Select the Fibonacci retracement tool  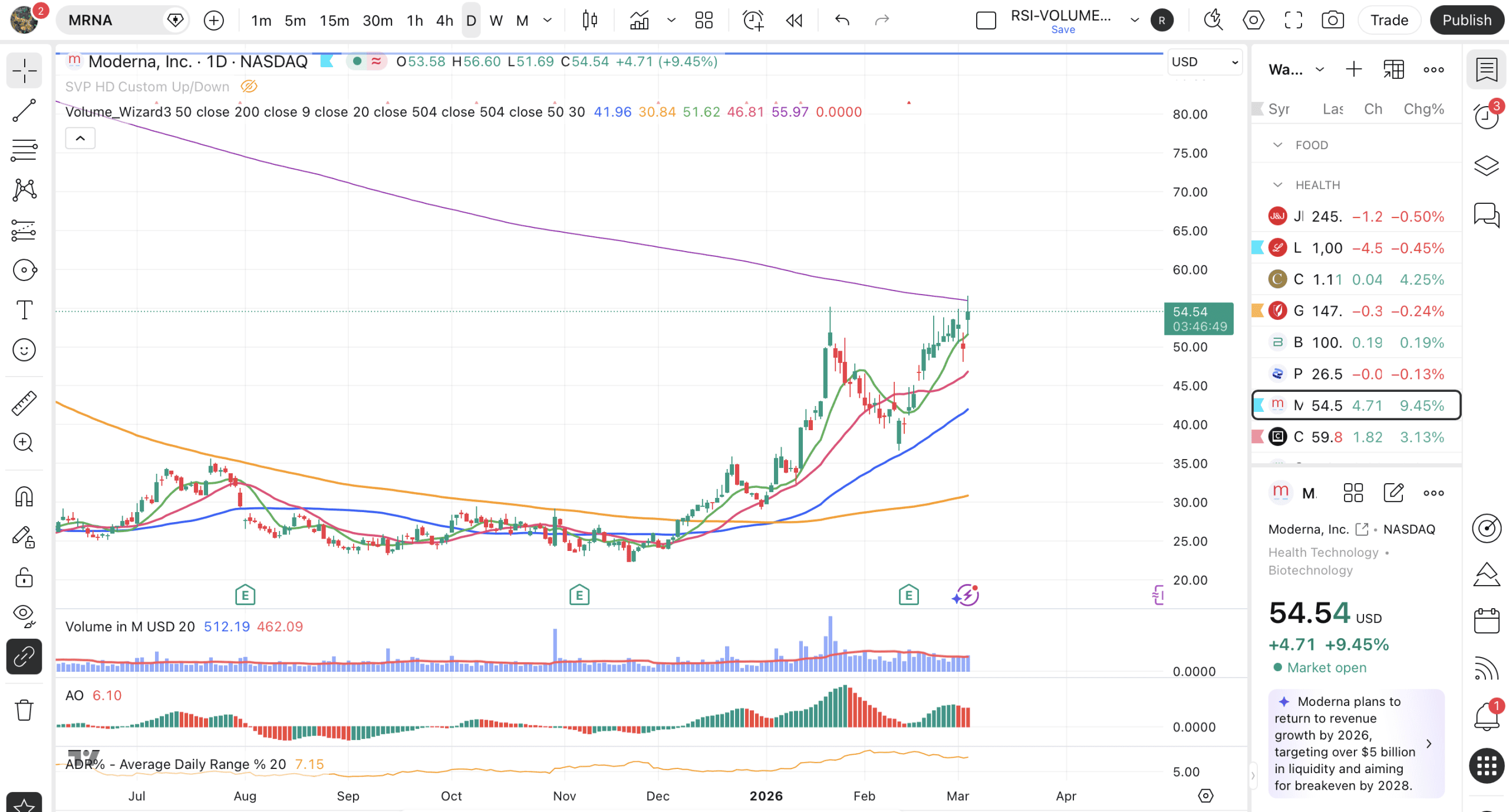click(24, 150)
